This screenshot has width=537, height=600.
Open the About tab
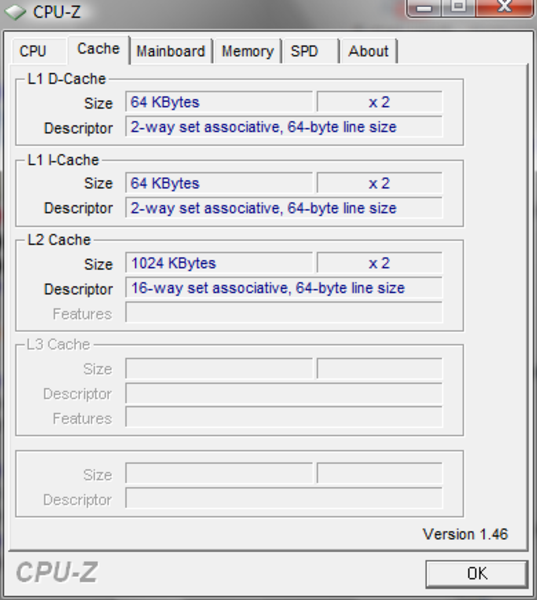(369, 51)
